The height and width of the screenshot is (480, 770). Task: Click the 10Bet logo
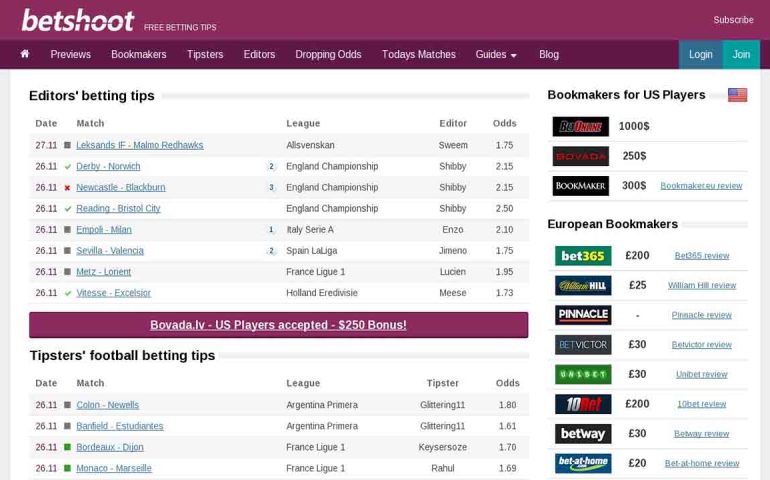point(583,404)
